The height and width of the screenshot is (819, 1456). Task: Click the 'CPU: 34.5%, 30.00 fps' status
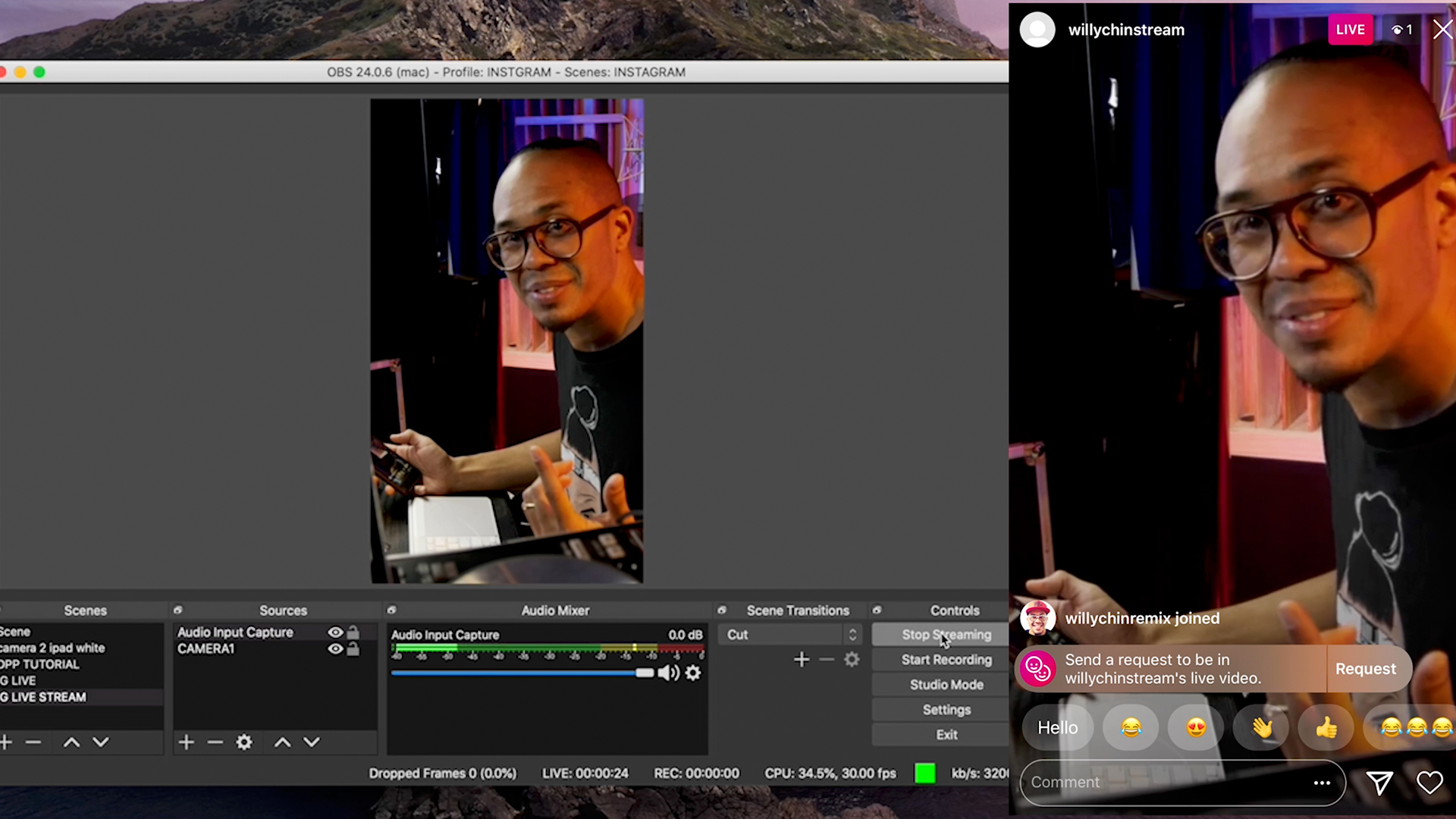pos(830,773)
